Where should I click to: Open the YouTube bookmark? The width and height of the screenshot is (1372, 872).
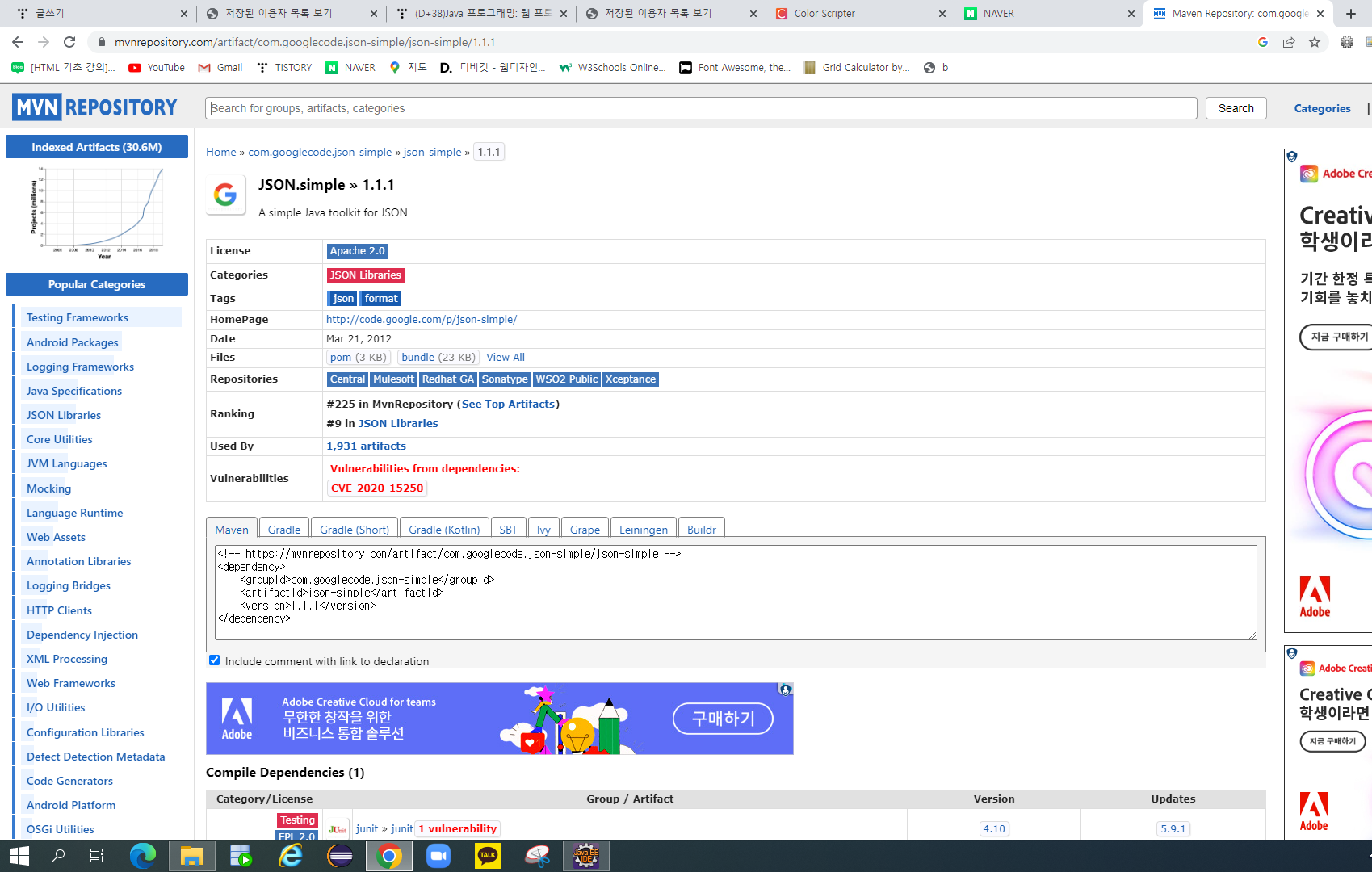(x=157, y=68)
